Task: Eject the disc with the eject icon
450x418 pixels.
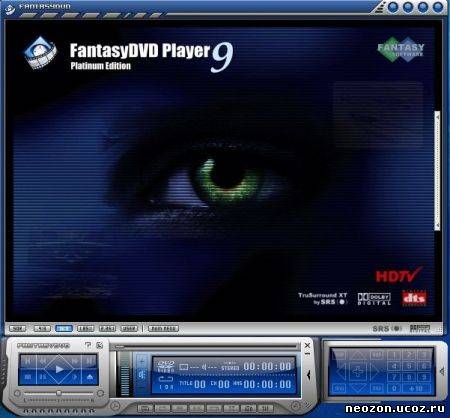Action: point(89,377)
